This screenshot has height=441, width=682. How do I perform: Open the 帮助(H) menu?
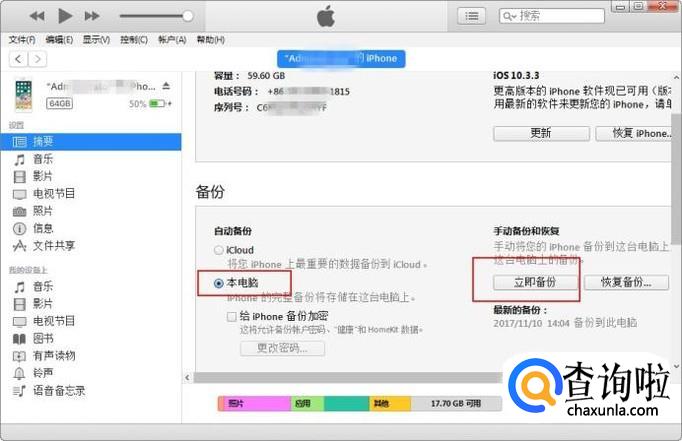(x=211, y=40)
